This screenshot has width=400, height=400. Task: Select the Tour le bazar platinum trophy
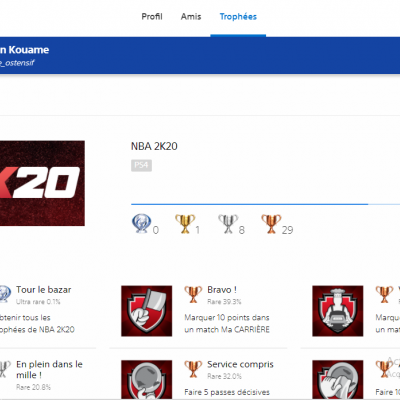click(x=43, y=290)
